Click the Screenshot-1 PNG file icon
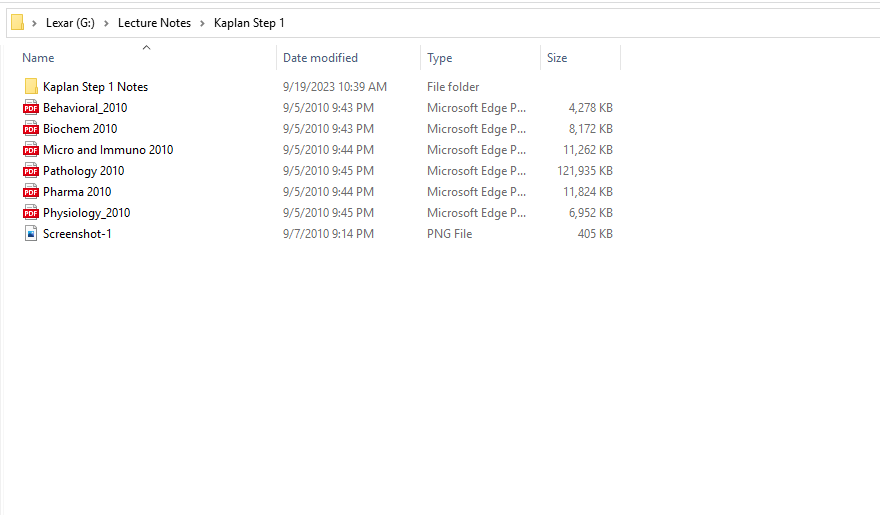The image size is (880, 515). click(x=31, y=234)
